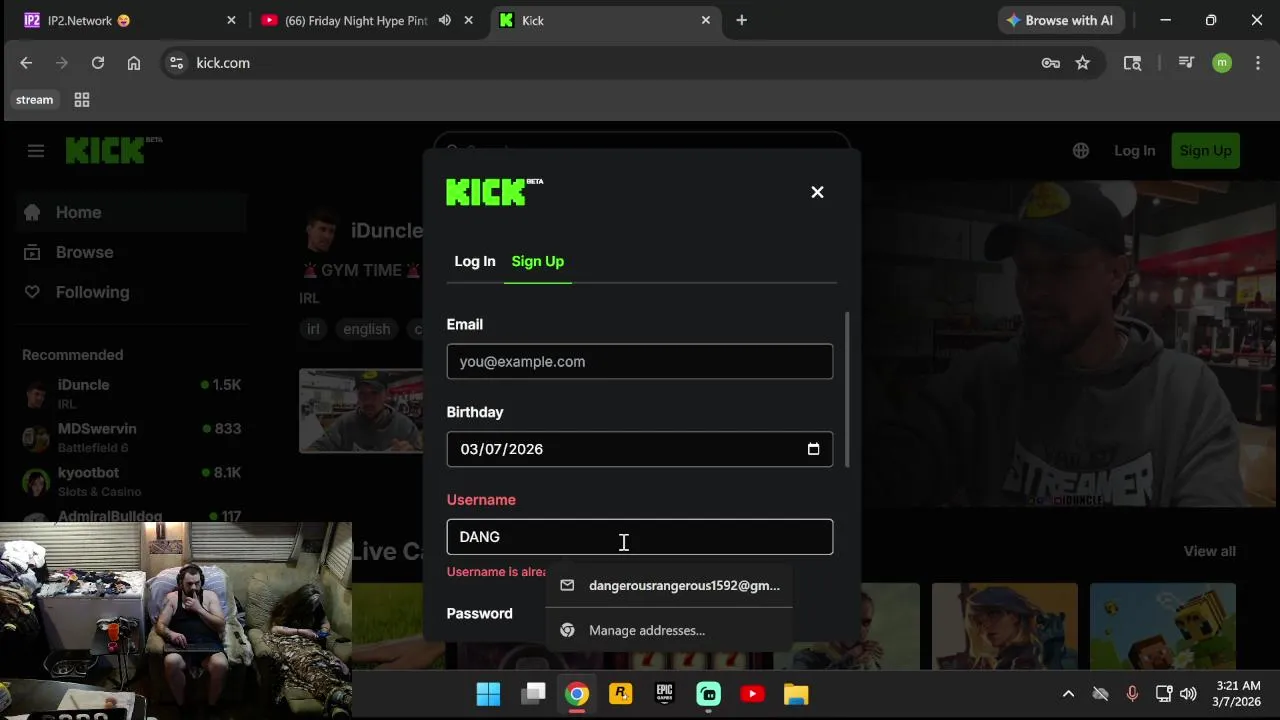Open password manager key icon
The width and height of the screenshot is (1280, 720).
(x=1050, y=63)
